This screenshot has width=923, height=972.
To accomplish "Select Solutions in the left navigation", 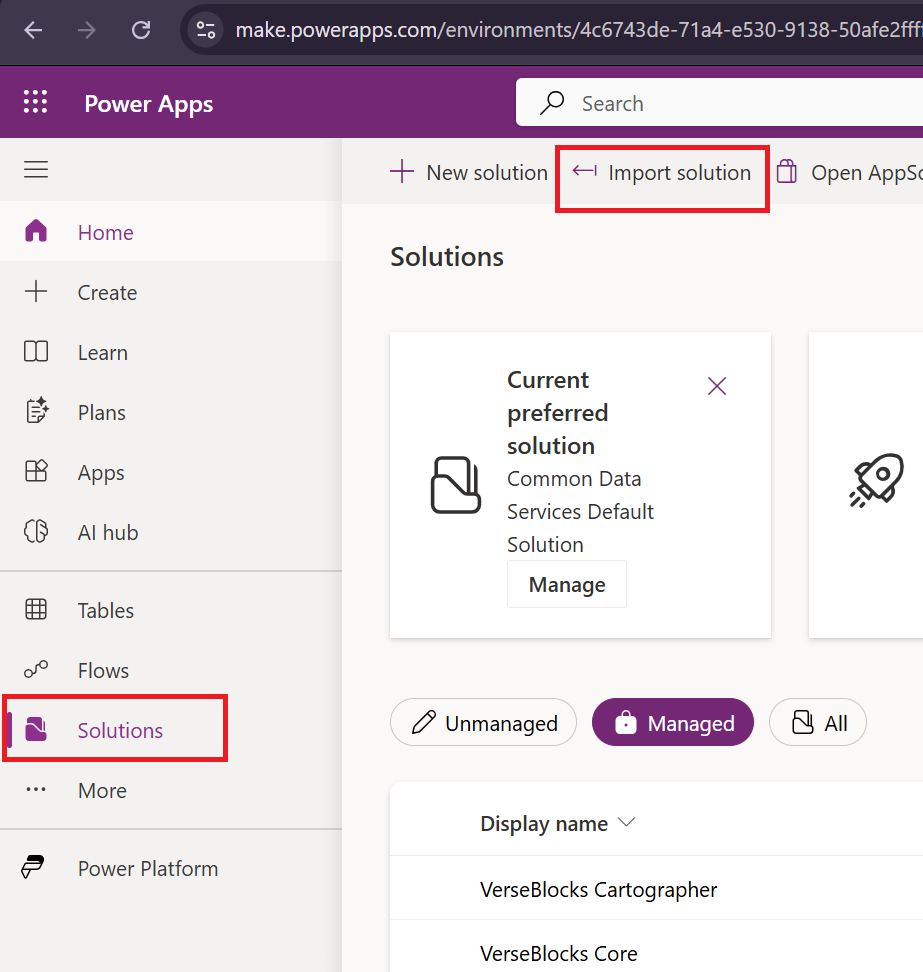I will [171, 730].
